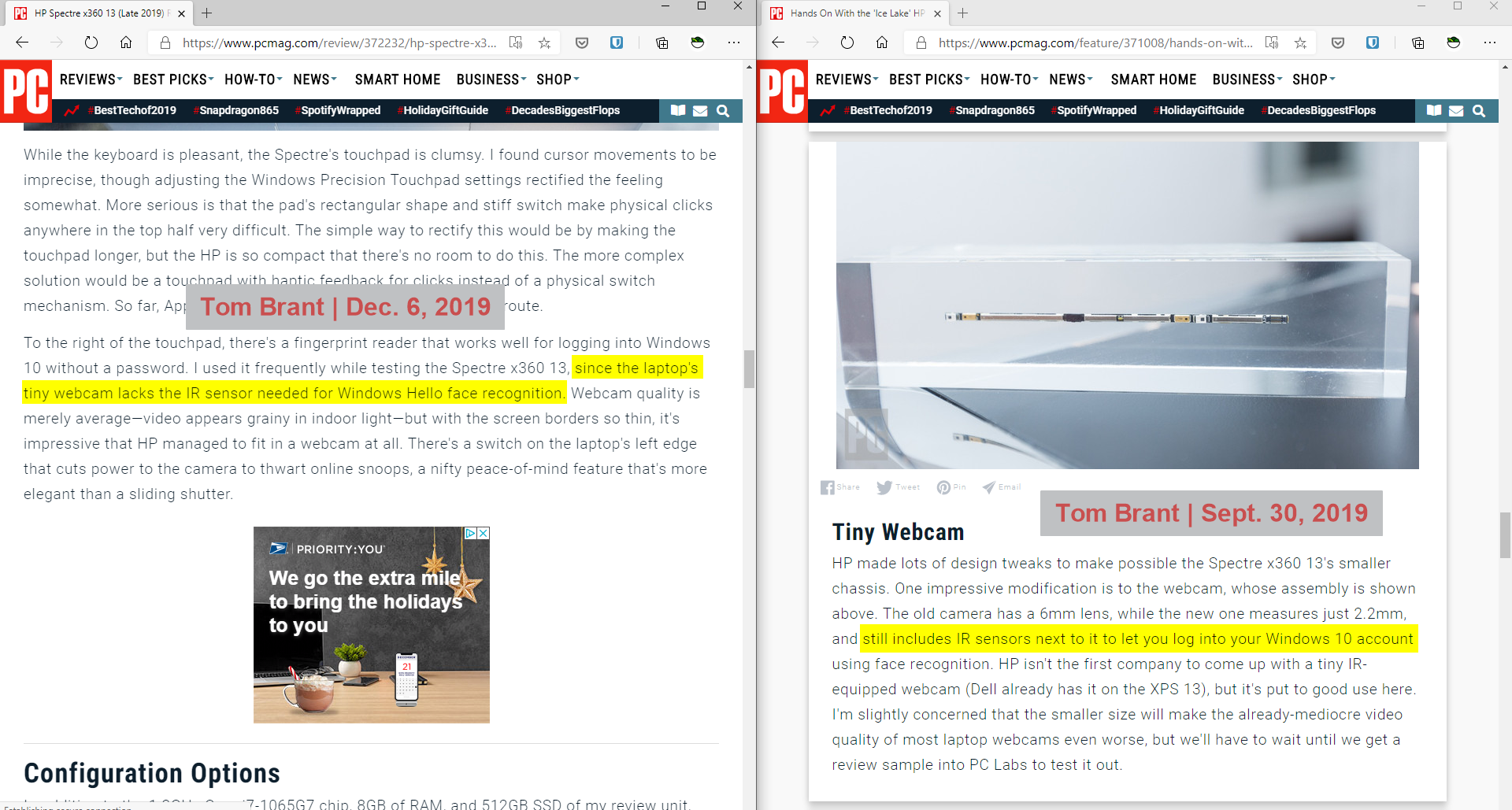Go back in the left browser window

pyautogui.click(x=22, y=43)
